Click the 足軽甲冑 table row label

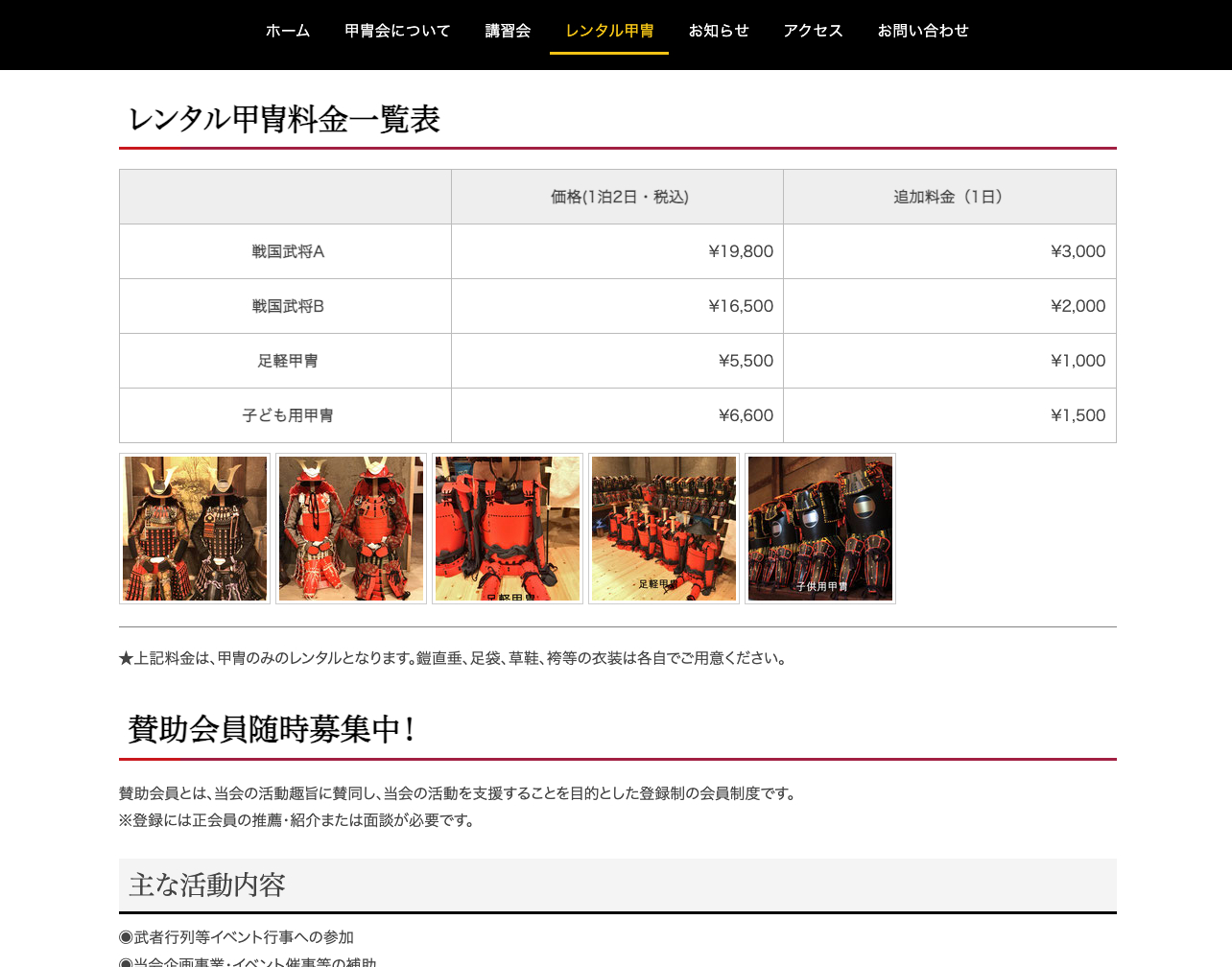288,361
